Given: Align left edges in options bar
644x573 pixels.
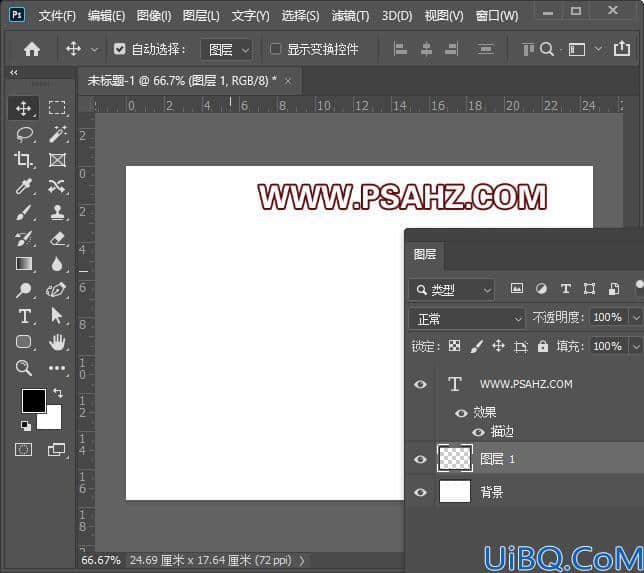Looking at the screenshot, I should point(400,49).
